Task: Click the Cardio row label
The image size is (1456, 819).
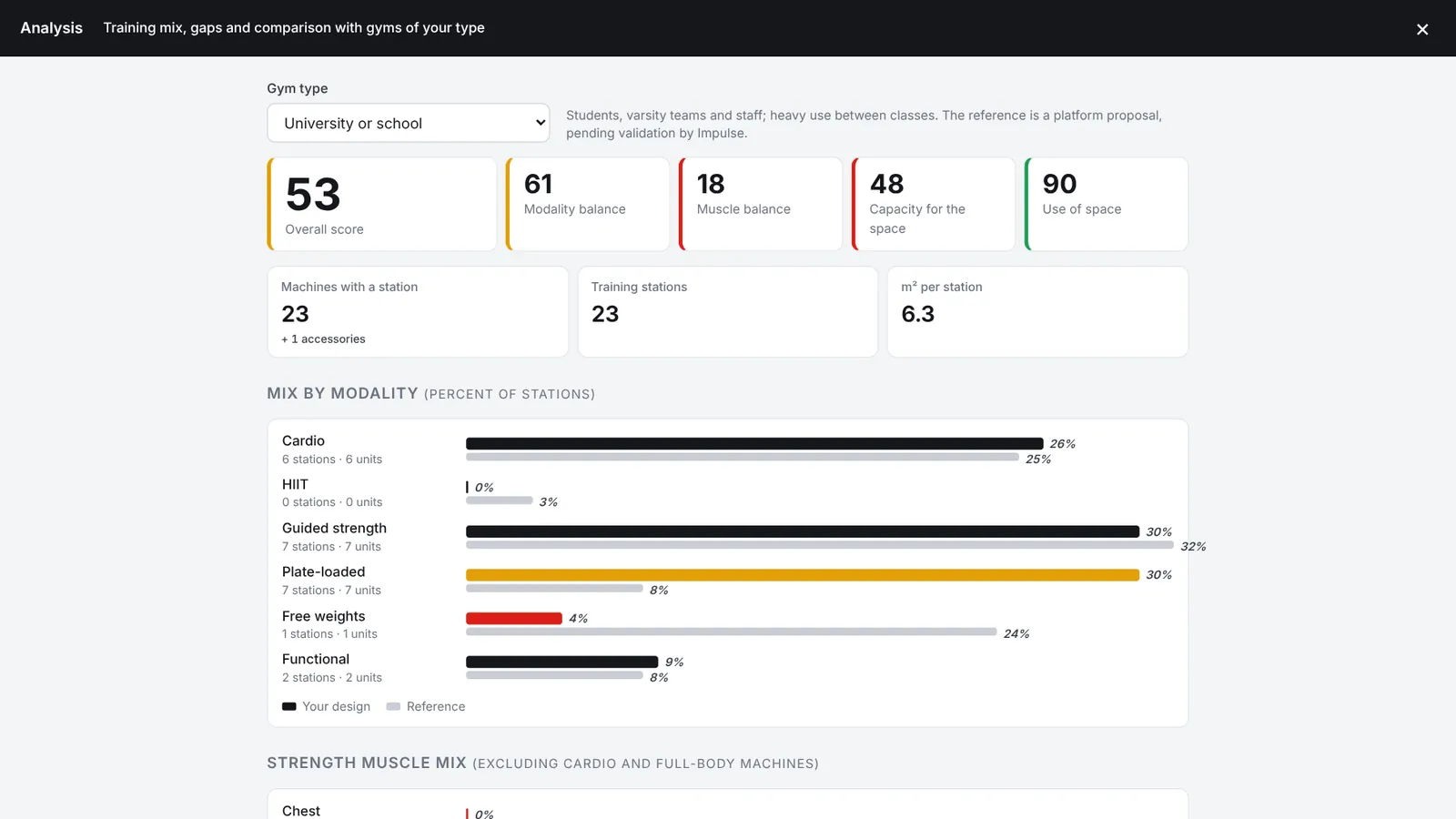Action: (303, 440)
